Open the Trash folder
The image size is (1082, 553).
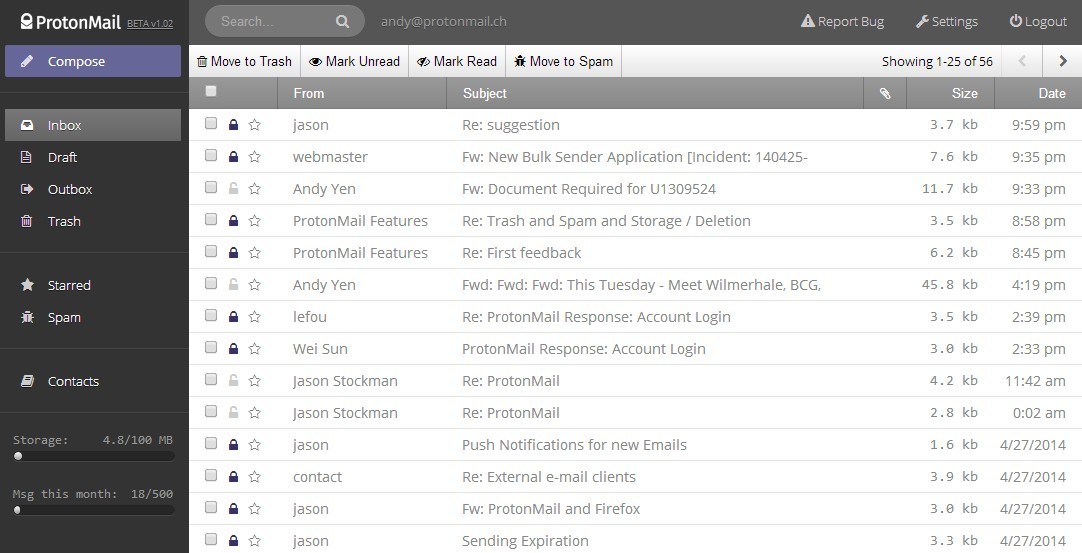[x=64, y=221]
